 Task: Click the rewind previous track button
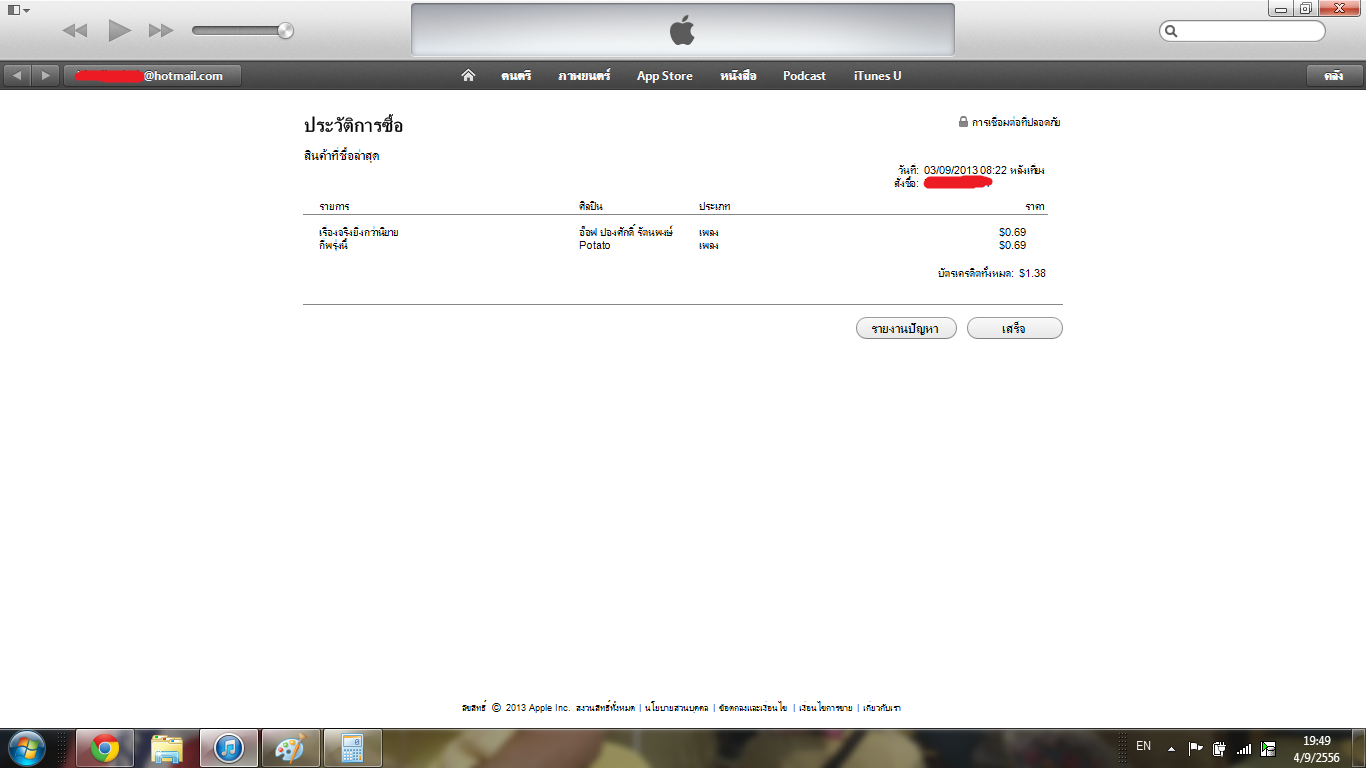[x=75, y=31]
